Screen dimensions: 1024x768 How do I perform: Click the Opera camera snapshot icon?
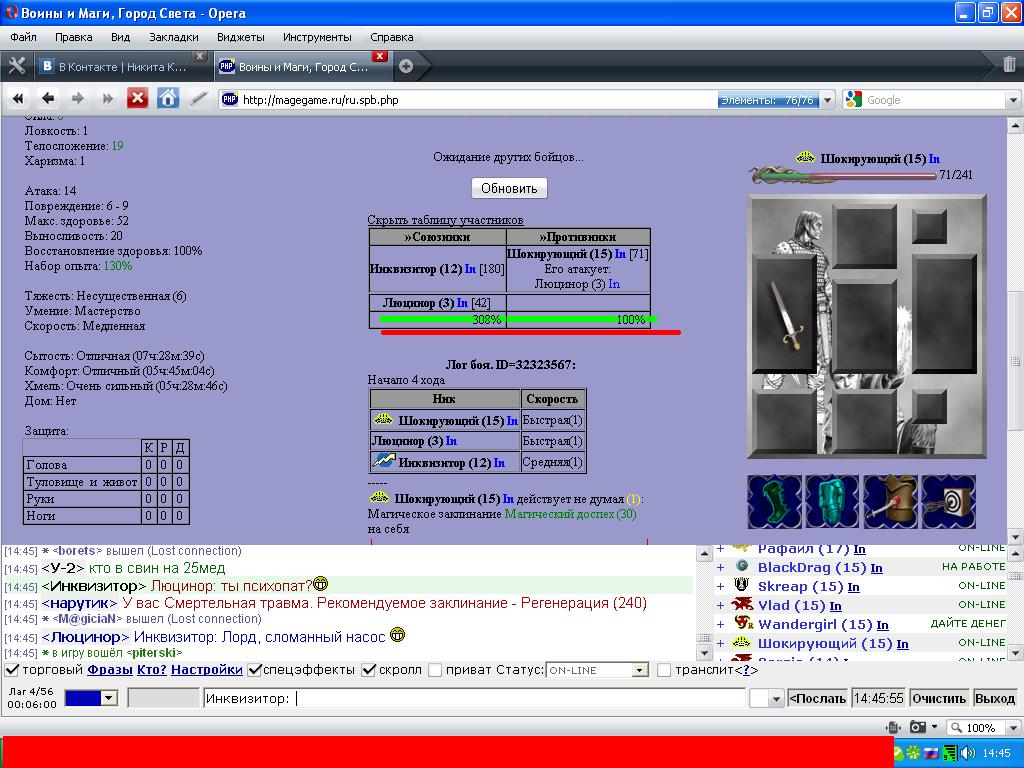(918, 727)
